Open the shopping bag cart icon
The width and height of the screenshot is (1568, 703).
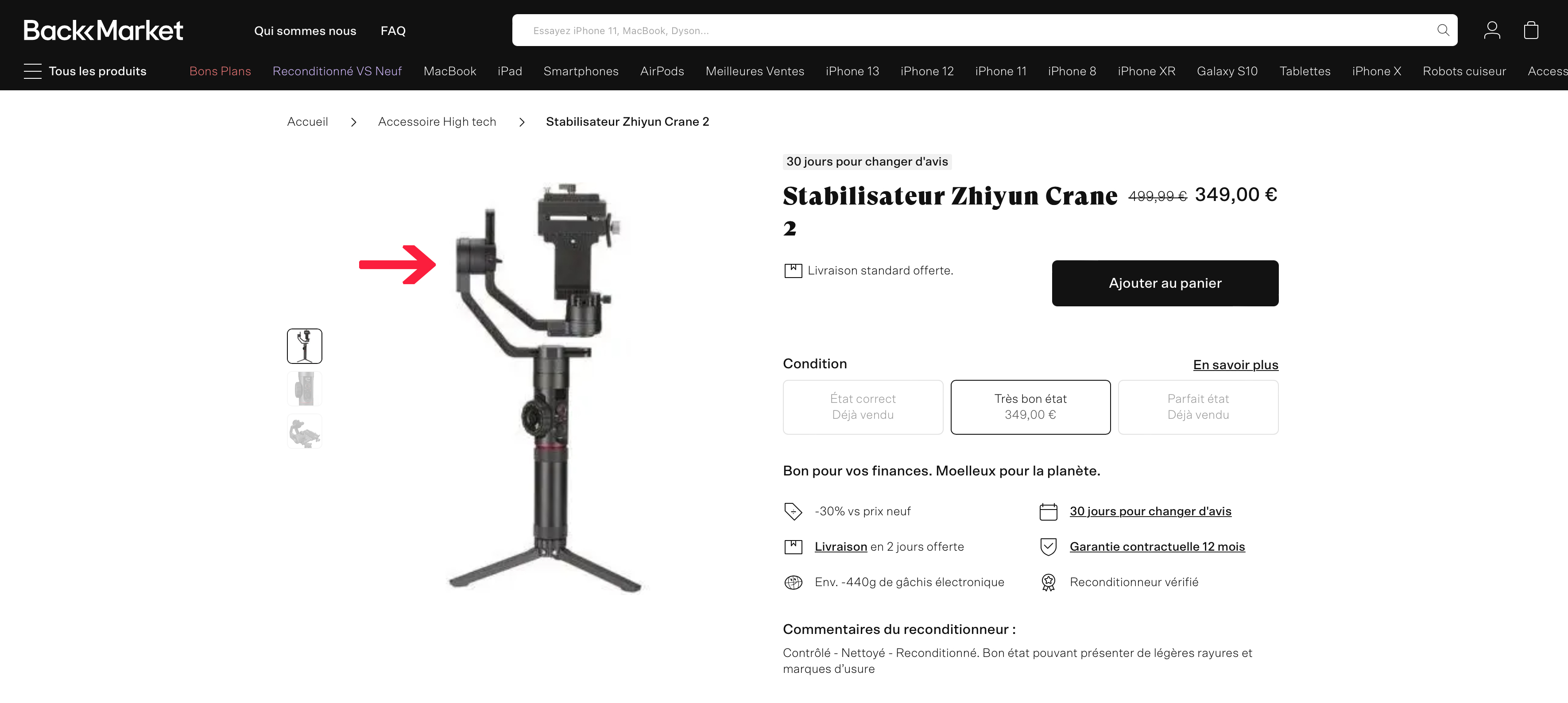1531,30
